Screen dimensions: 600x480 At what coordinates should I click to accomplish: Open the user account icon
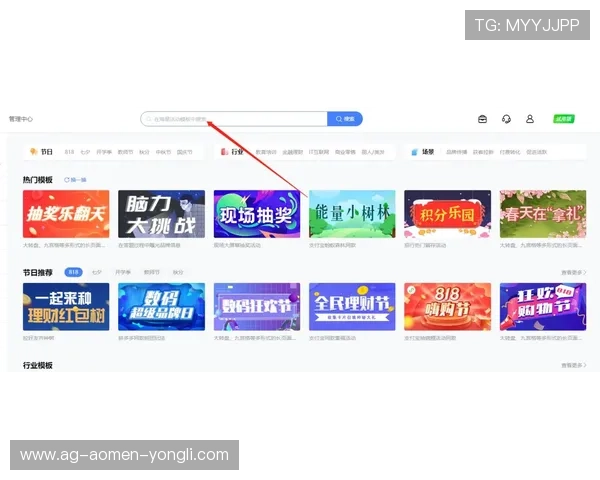pos(530,119)
